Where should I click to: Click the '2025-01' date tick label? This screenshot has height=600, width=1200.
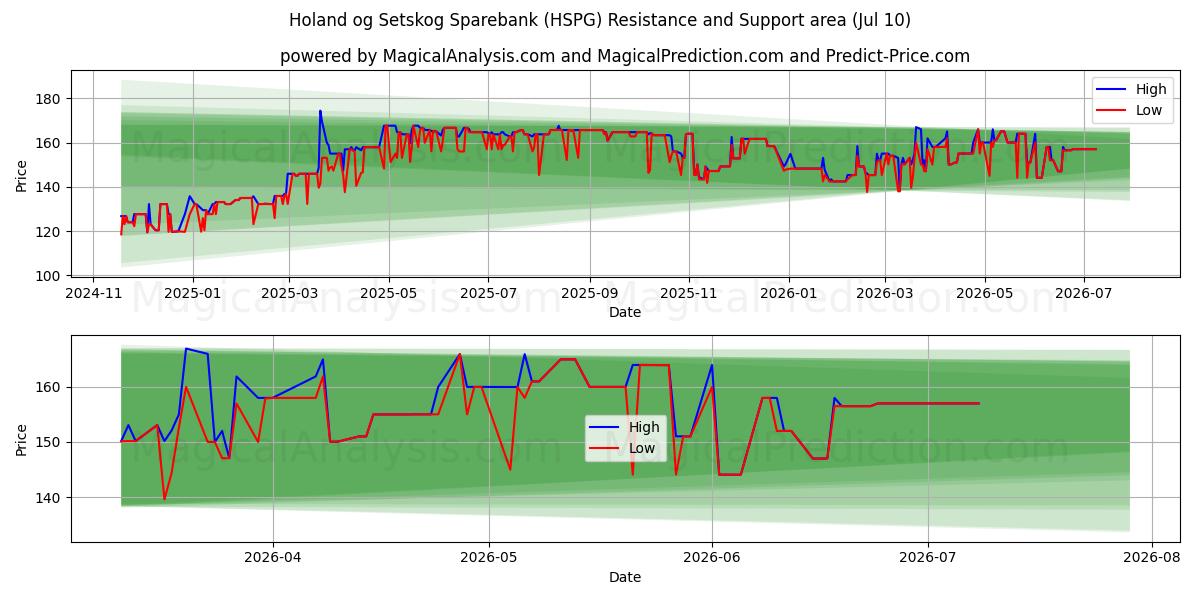[192, 294]
